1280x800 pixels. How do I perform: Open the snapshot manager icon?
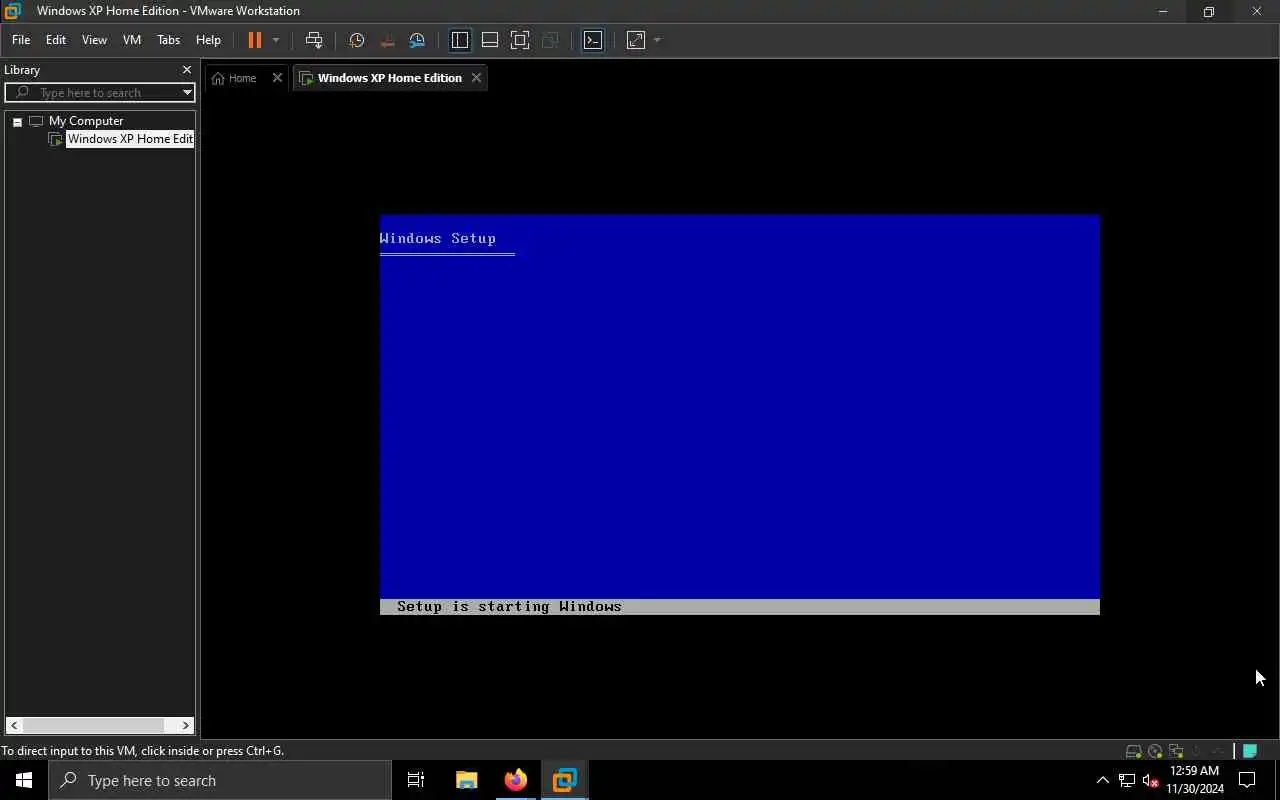pyautogui.click(x=417, y=40)
